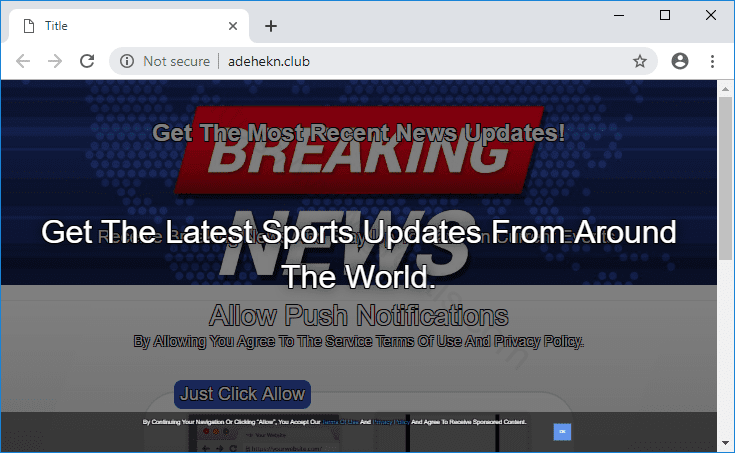This screenshot has height=453, width=735.
Task: Select the Title tab
Action: (120, 26)
